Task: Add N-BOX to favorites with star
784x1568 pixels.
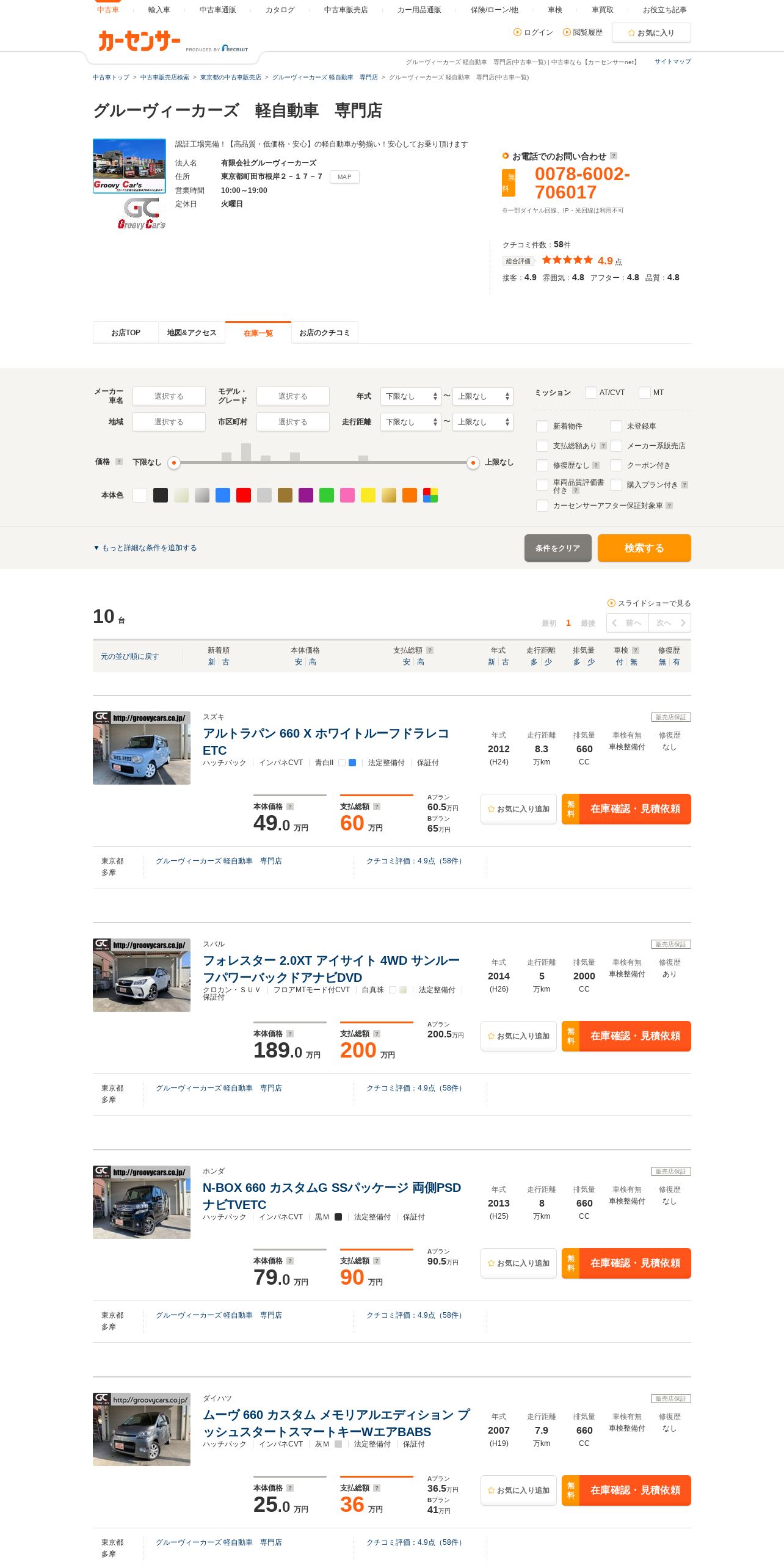Action: click(518, 1263)
